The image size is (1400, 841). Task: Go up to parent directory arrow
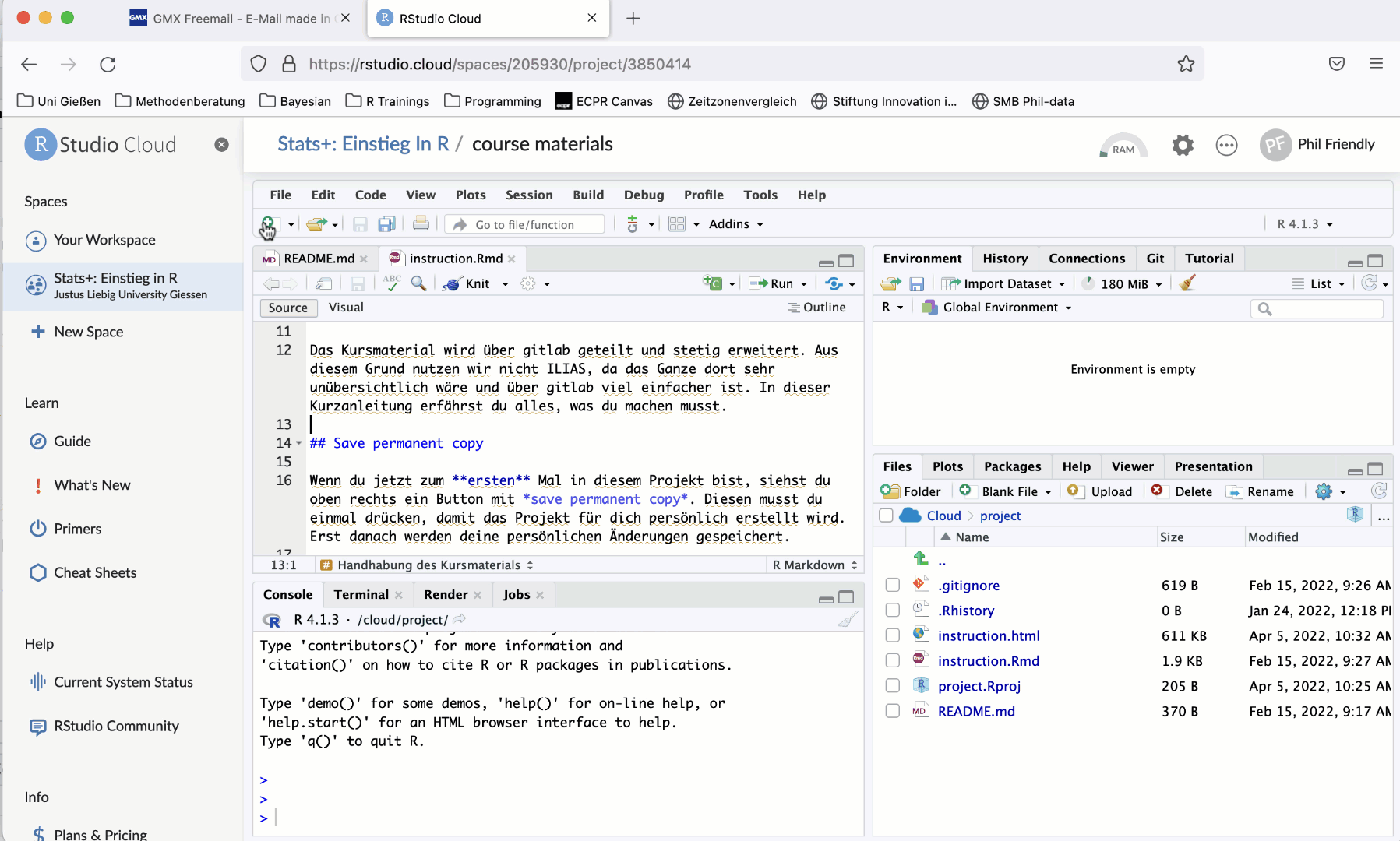[922, 559]
